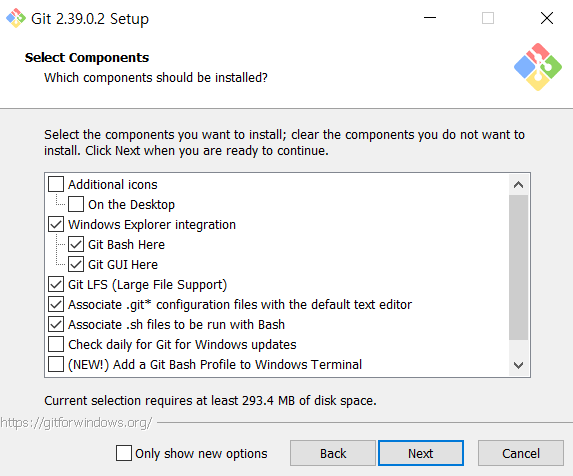573x476 pixels.
Task: Click the Back button
Action: pyautogui.click(x=333, y=453)
